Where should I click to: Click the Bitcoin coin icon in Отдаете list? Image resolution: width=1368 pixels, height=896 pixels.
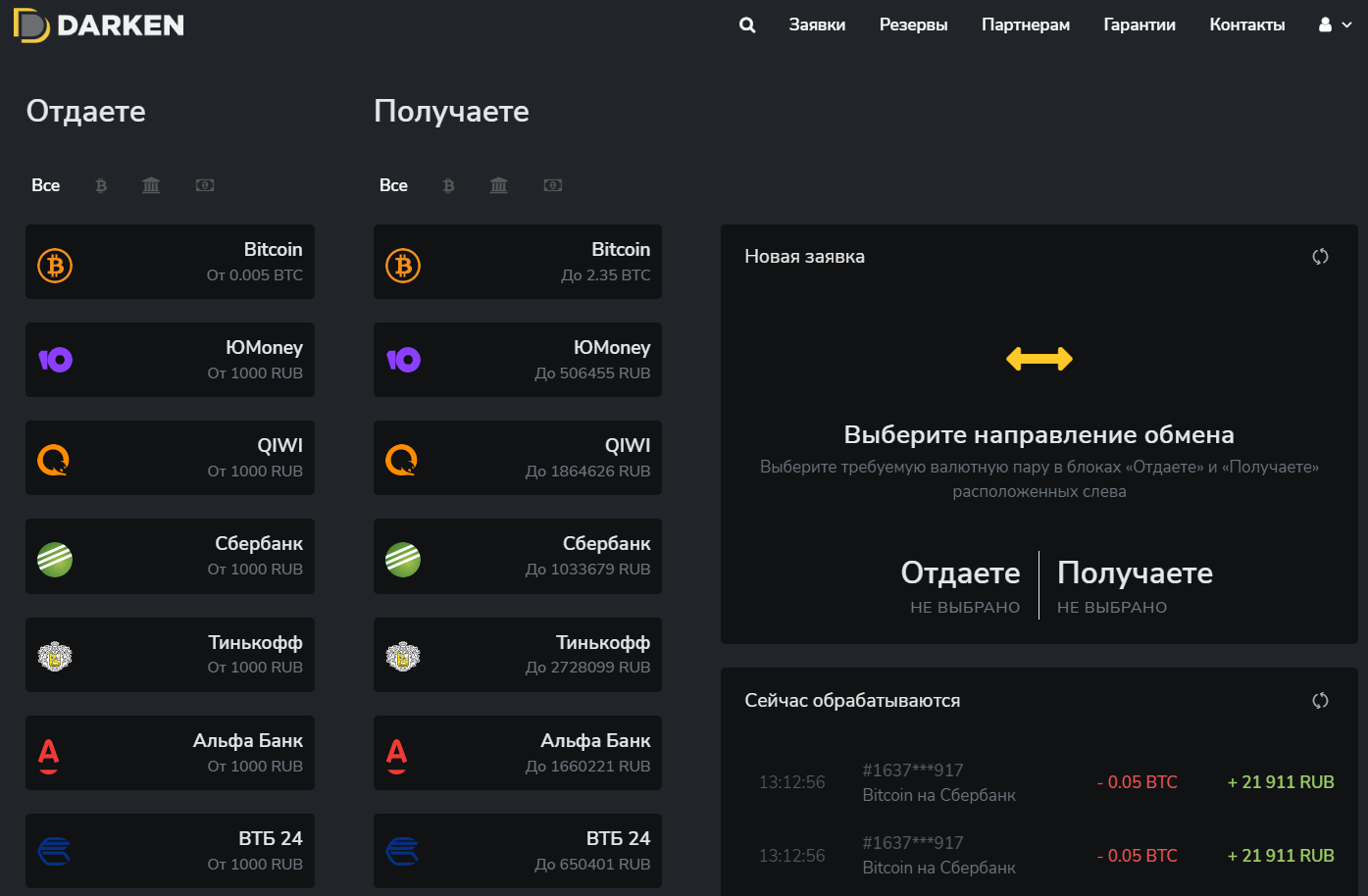[x=55, y=265]
